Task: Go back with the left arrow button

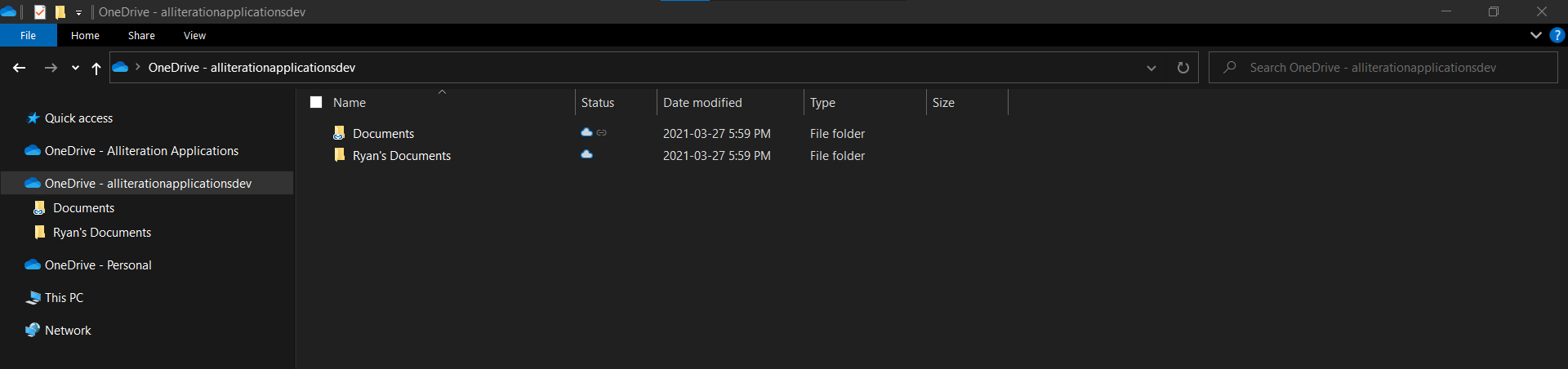Action: click(x=20, y=68)
